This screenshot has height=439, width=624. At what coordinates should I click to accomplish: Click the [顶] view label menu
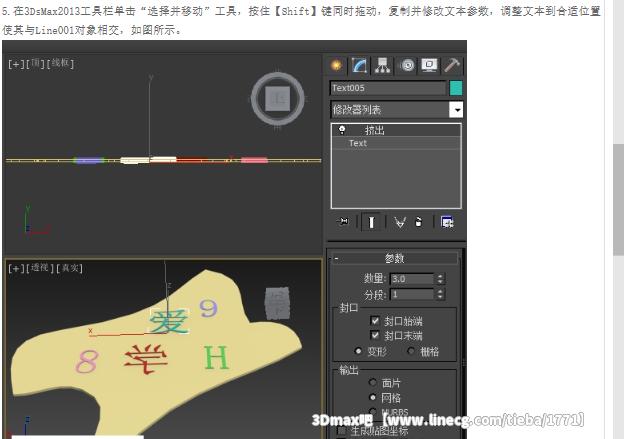(35, 63)
